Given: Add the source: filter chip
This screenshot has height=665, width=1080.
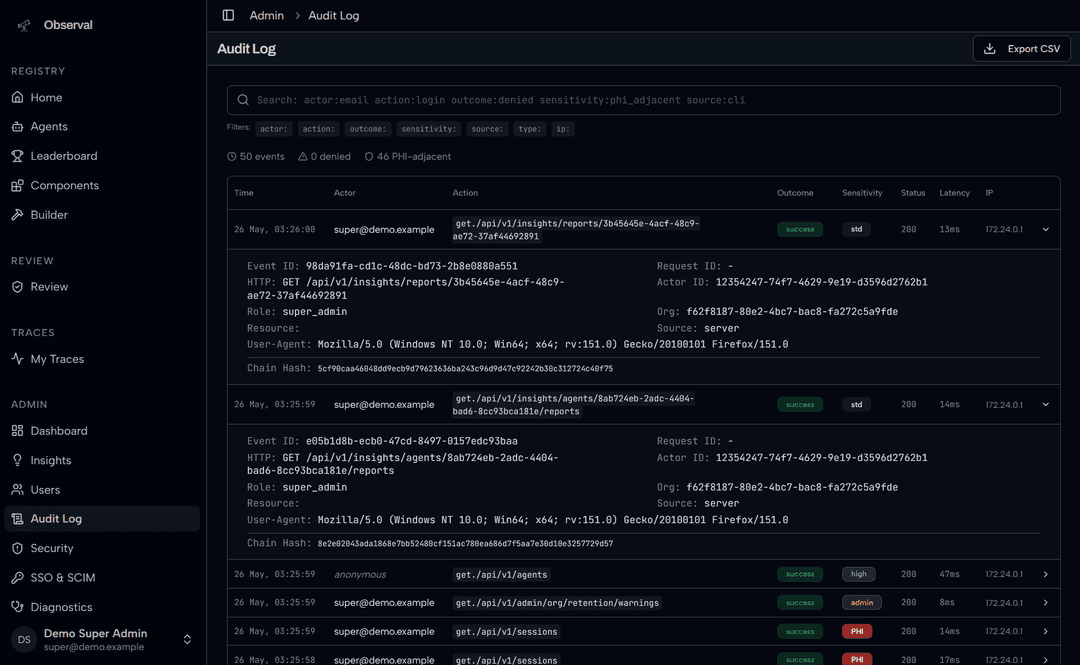Looking at the screenshot, I should (487, 129).
